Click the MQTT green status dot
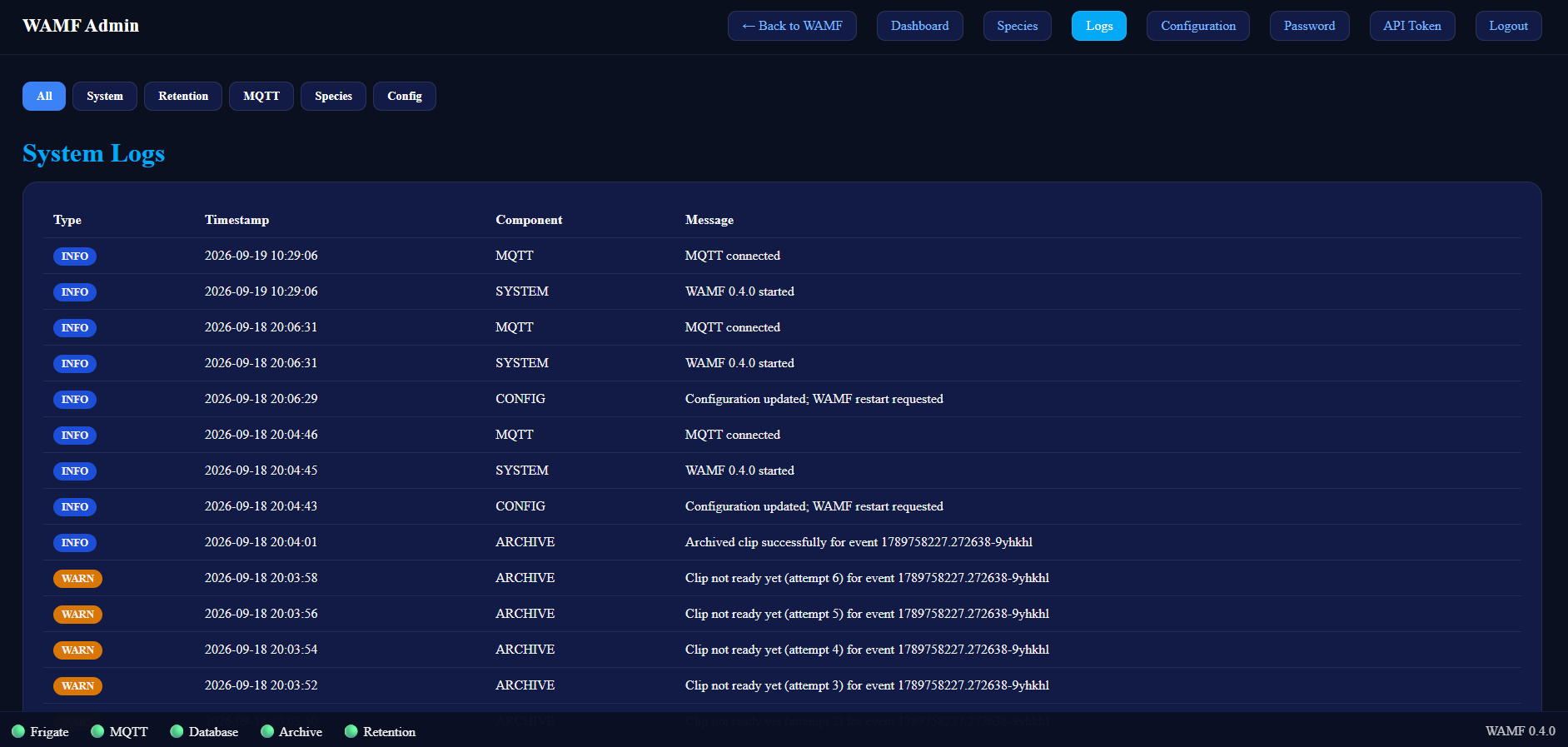1568x747 pixels. [97, 731]
